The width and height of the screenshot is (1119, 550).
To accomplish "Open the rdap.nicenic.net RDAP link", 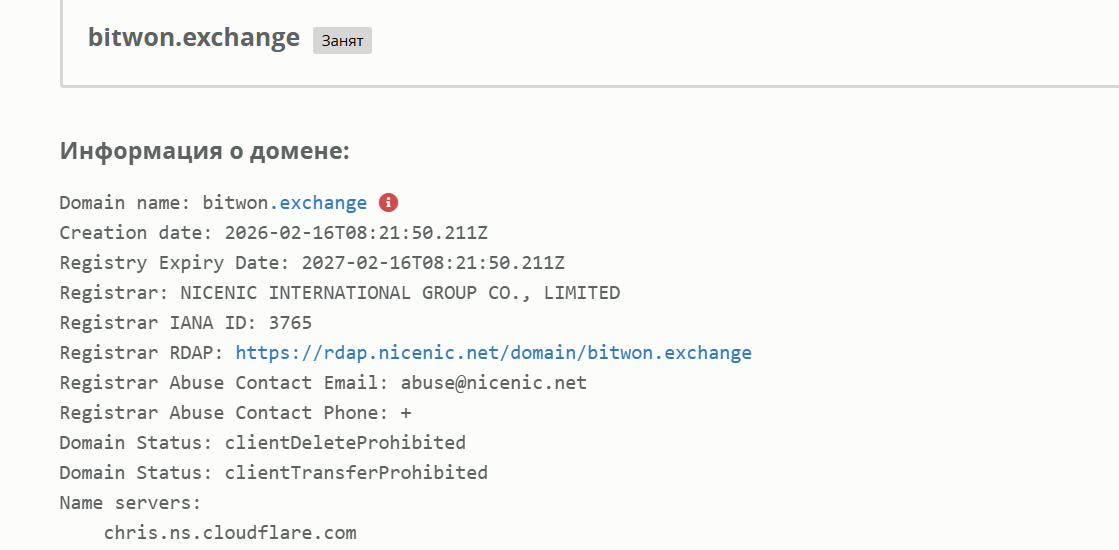I will coord(493,353).
